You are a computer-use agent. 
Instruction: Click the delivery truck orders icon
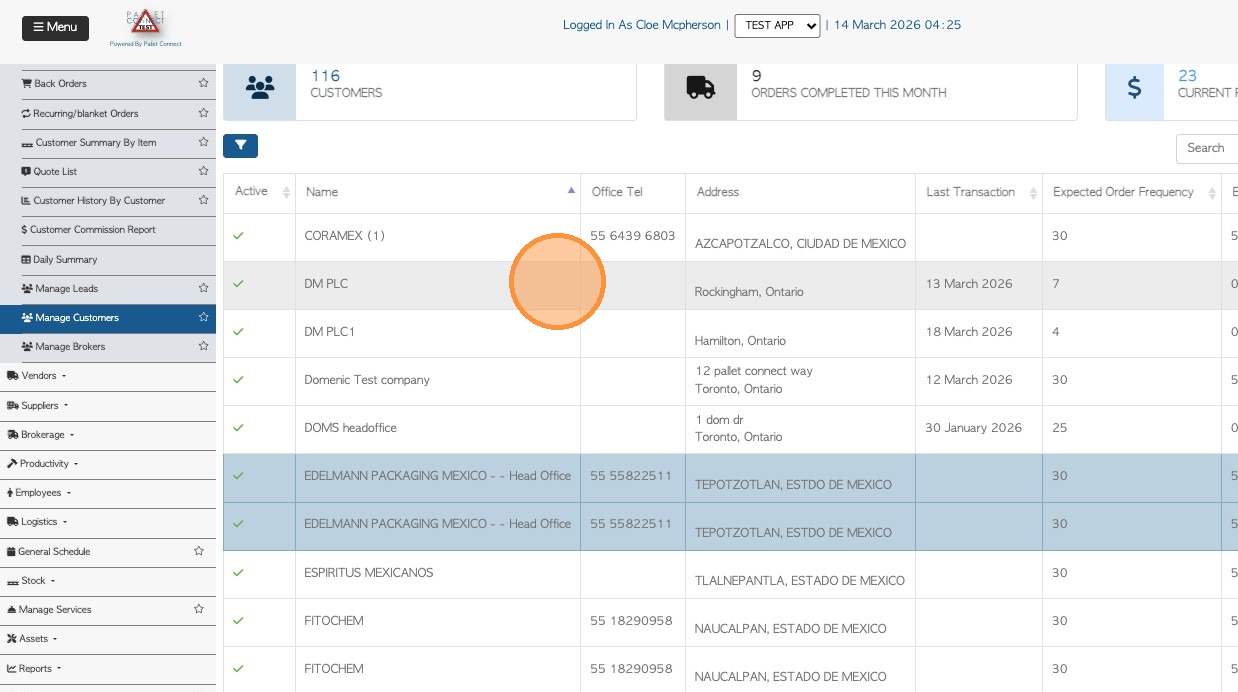(x=700, y=88)
